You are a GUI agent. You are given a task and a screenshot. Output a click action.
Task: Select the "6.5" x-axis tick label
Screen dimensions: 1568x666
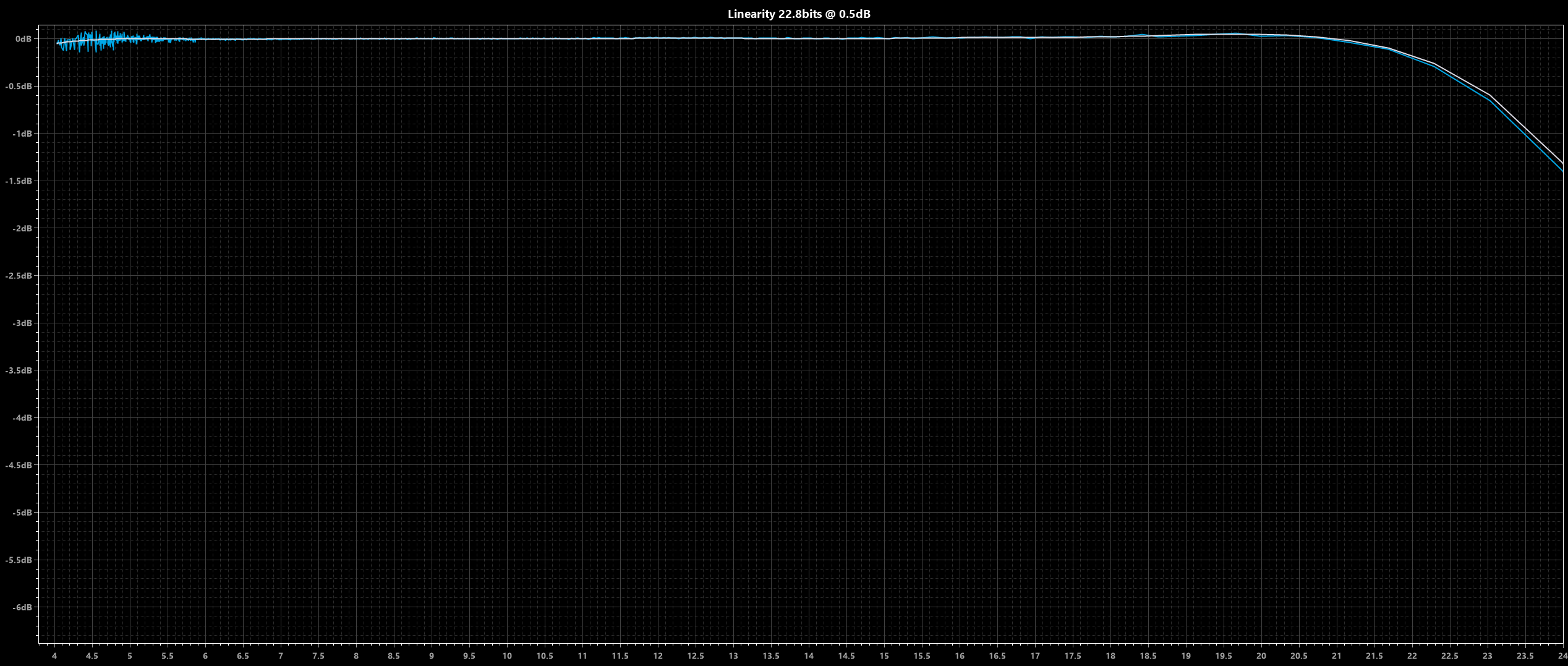[x=243, y=656]
